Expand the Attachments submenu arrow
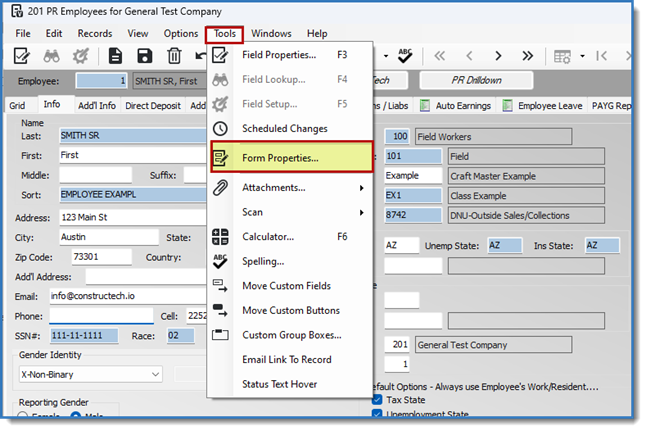 tap(361, 188)
